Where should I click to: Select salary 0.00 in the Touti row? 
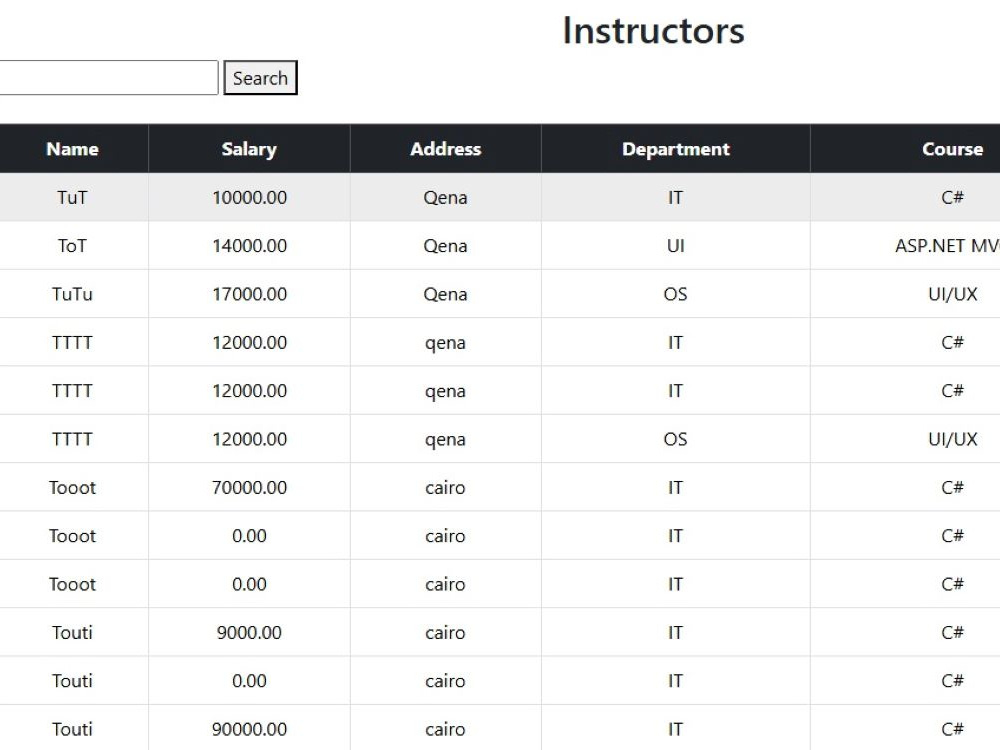(249, 681)
